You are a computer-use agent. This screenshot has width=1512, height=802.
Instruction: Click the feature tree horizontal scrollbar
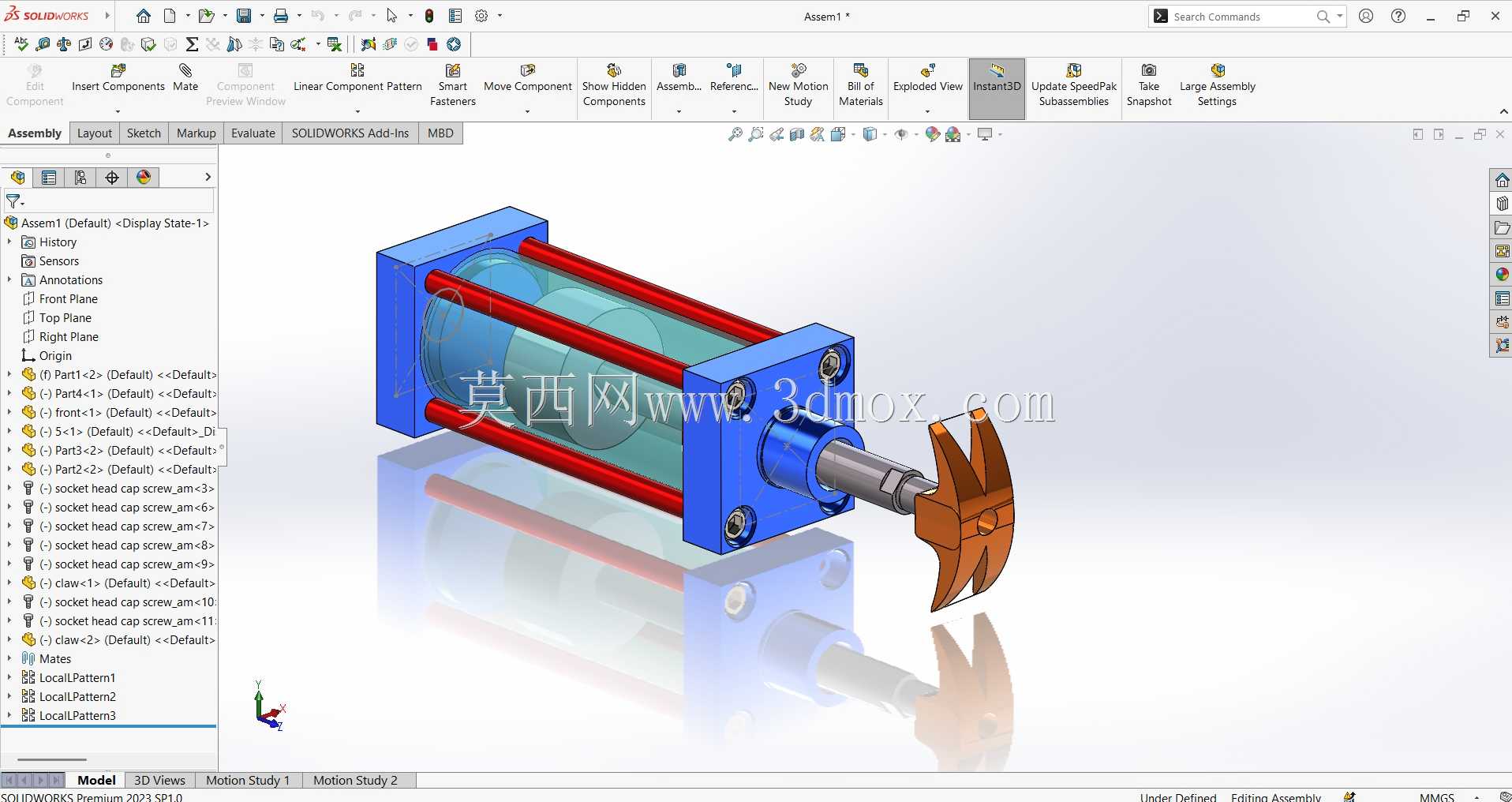pos(52,759)
